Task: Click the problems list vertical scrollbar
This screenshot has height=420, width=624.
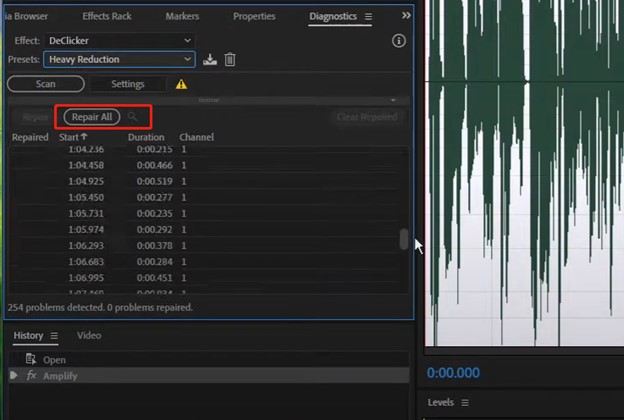Action: 404,240
